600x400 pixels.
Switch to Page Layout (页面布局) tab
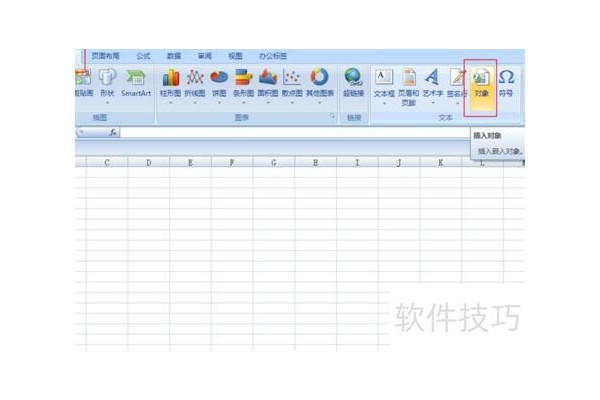coord(105,56)
